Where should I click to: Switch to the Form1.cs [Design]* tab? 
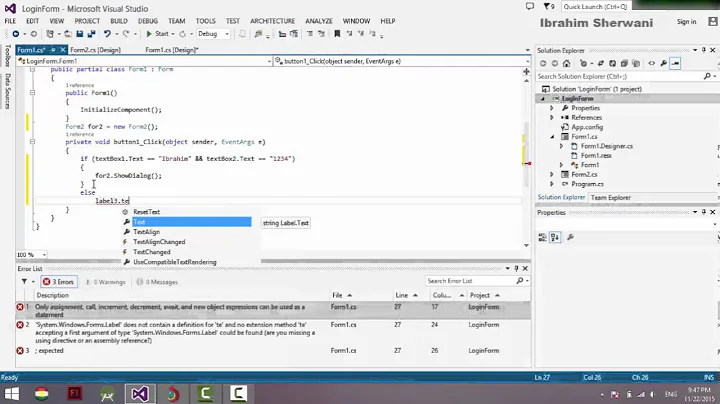point(172,50)
